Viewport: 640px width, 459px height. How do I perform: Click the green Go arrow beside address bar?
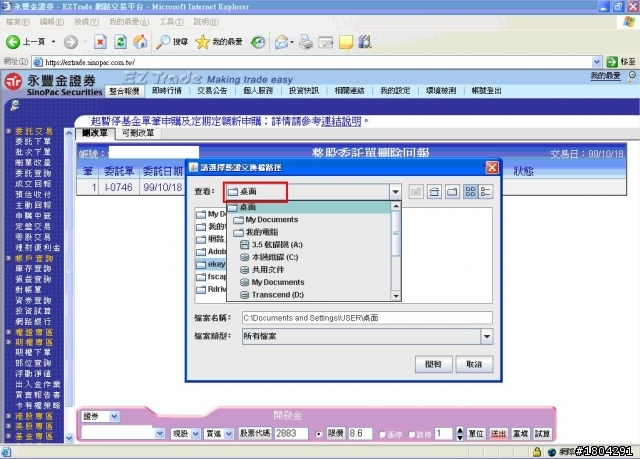(x=612, y=62)
